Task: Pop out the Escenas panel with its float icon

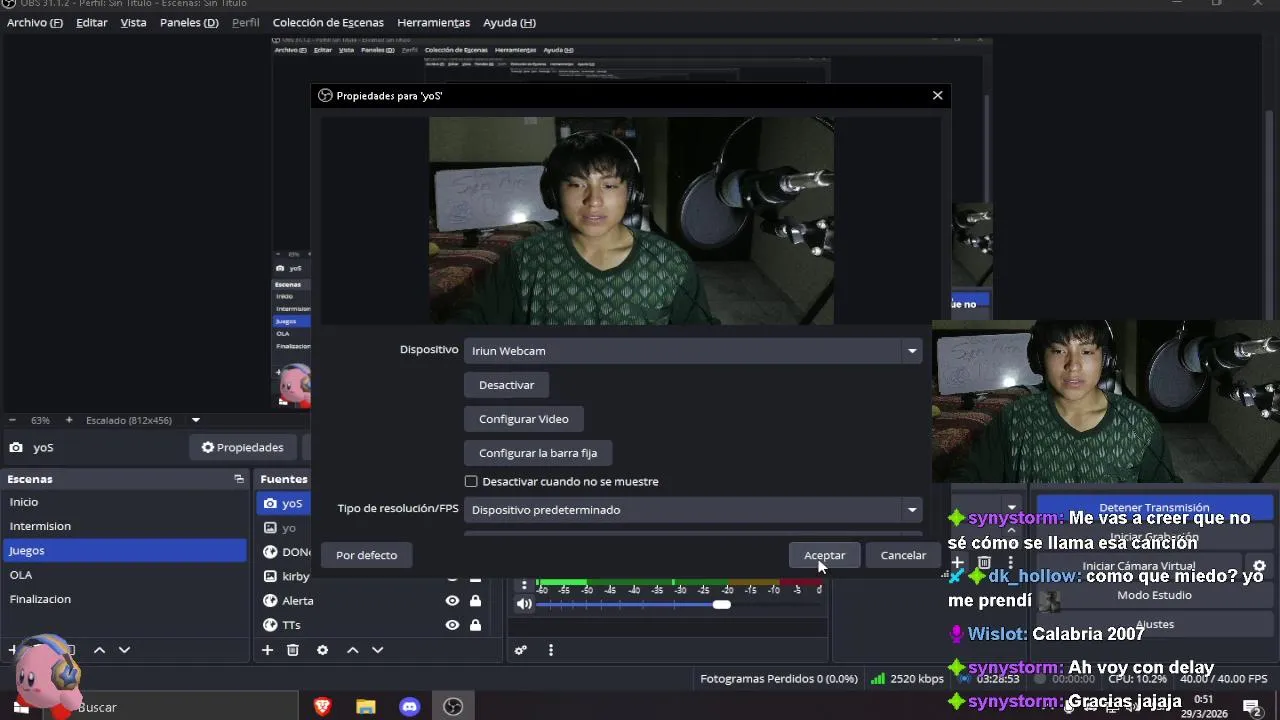Action: point(238,479)
